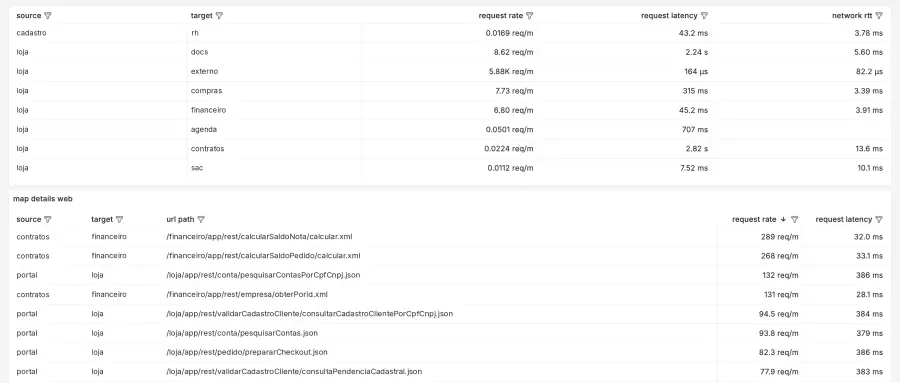Viewport: 900px width, 383px height.
Task: Click the 94.5 req/m value
Action: pos(779,314)
